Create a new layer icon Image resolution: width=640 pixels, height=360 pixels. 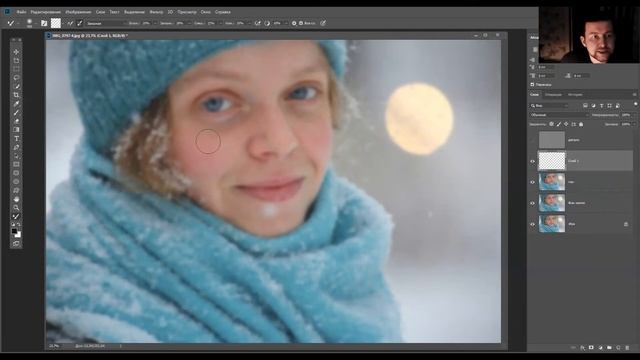(x=618, y=348)
